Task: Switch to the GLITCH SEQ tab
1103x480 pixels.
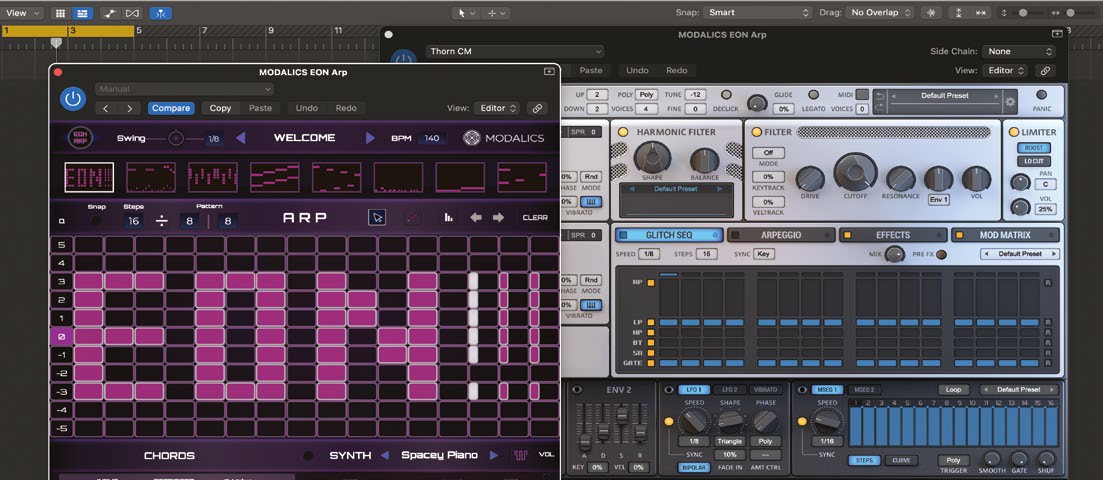Action: (668, 235)
